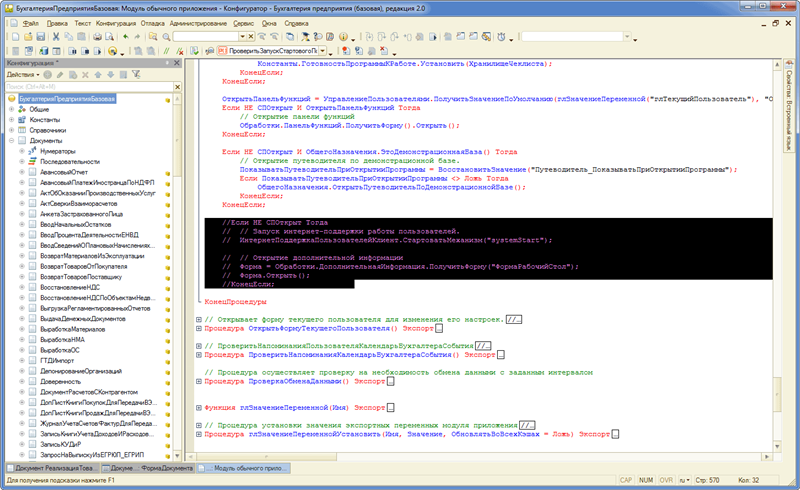
Task: Click the Save icon in the toolbar
Action: click(x=39, y=36)
